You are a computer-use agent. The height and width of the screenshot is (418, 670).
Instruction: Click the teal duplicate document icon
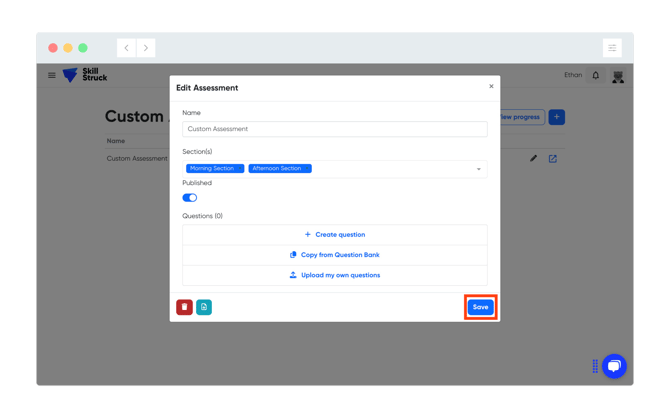click(204, 307)
